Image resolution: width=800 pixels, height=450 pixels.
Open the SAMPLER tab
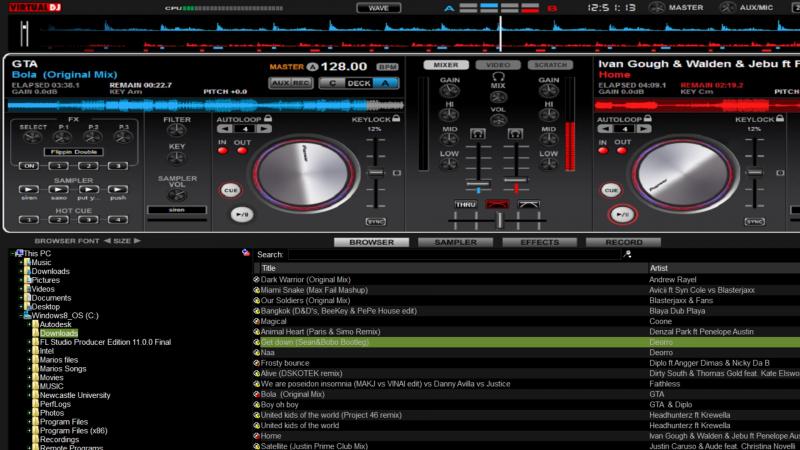[455, 242]
